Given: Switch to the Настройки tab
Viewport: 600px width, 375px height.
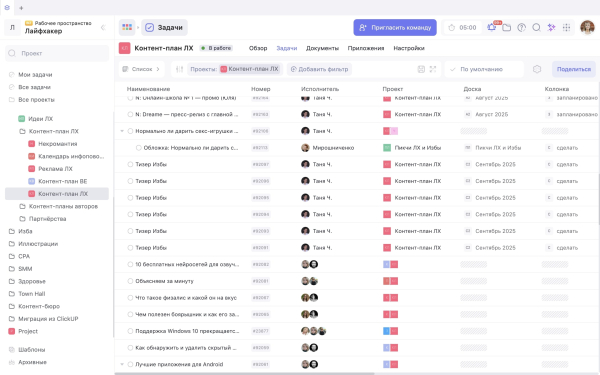Looking at the screenshot, I should 409,48.
